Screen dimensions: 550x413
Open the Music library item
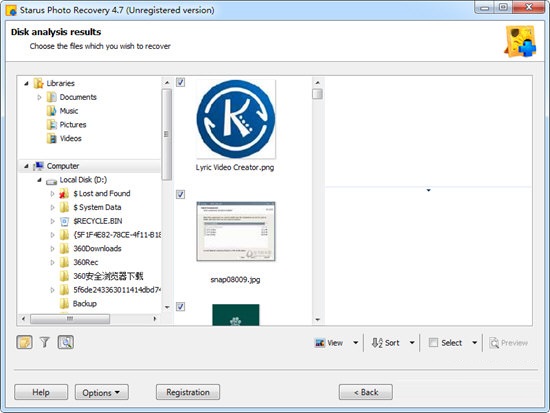click(69, 111)
